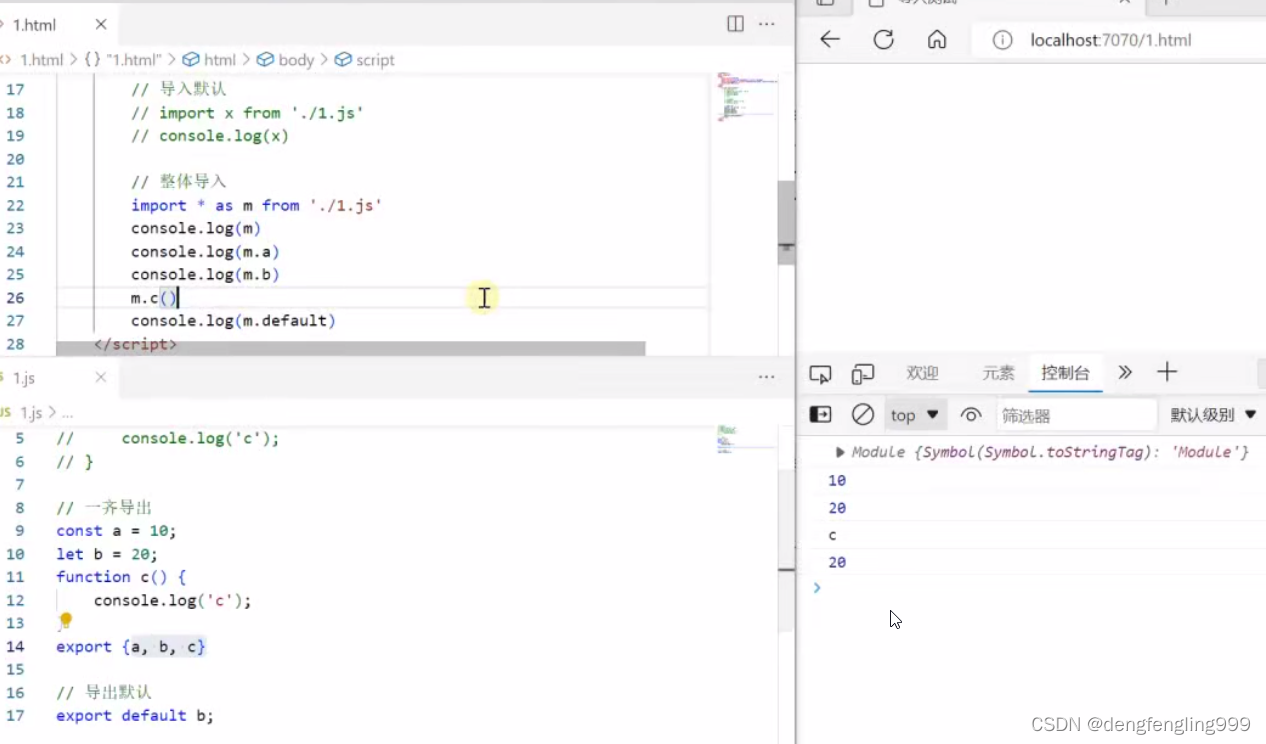Expand the Module object in console
1266x744 pixels.
pyautogui.click(x=840, y=453)
